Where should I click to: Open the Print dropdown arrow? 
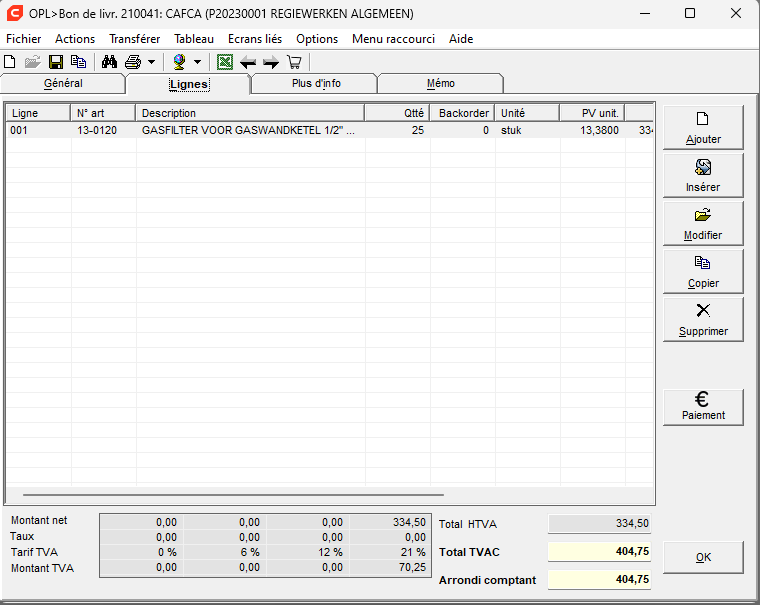tap(151, 62)
